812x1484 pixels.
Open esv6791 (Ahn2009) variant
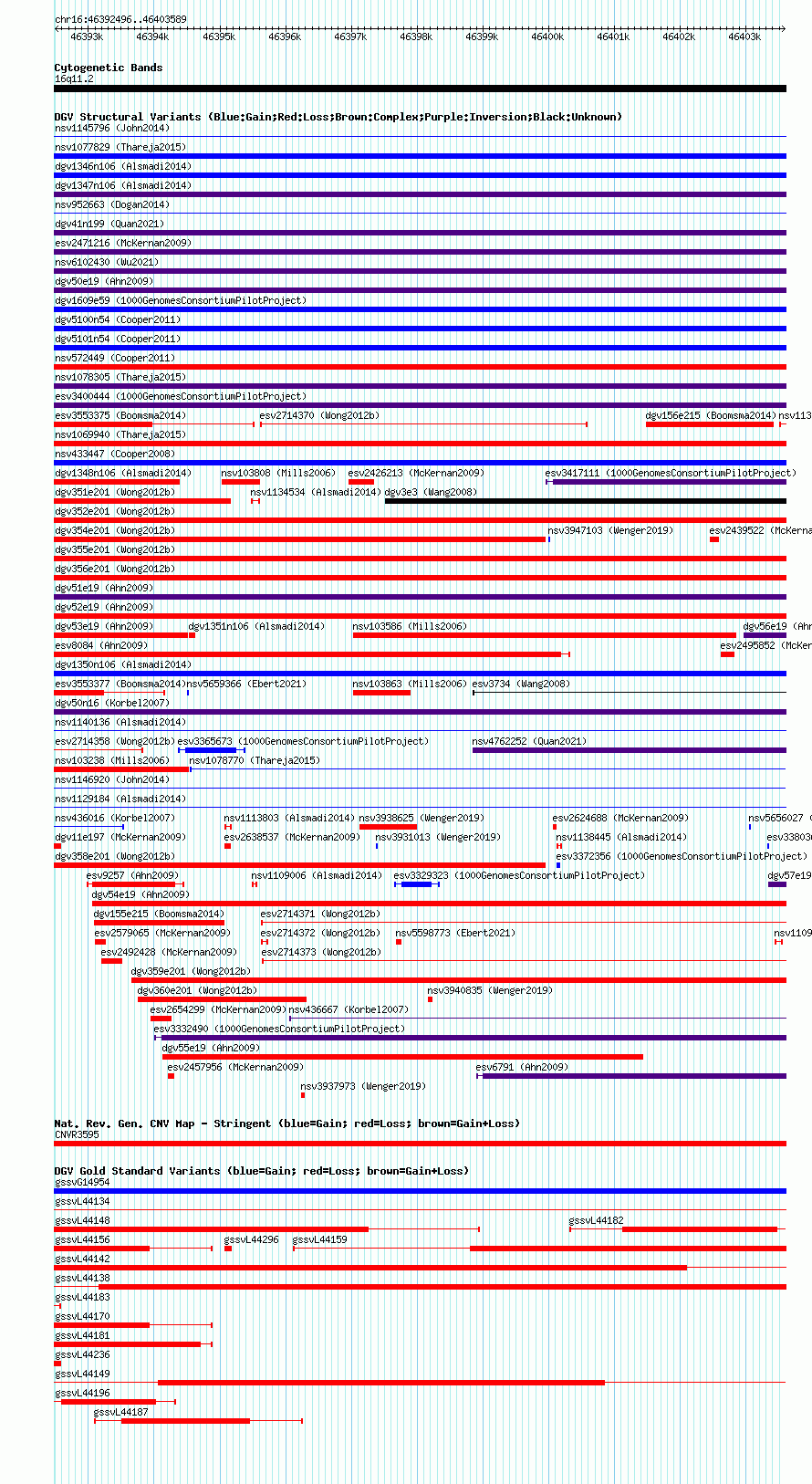click(x=522, y=1067)
